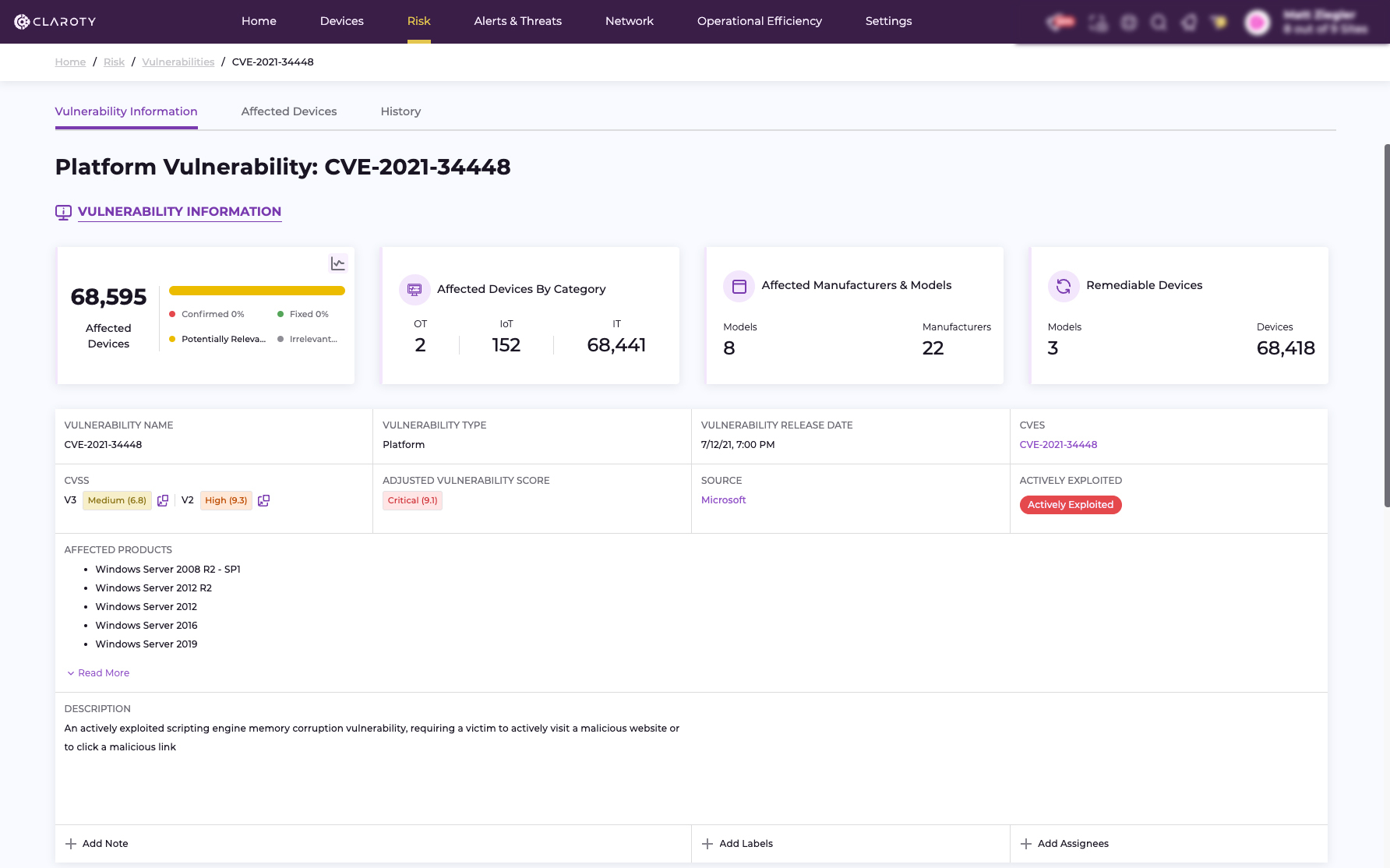The width and height of the screenshot is (1390, 868).
Task: Open CVSS V3 score details icon
Action: point(163,500)
